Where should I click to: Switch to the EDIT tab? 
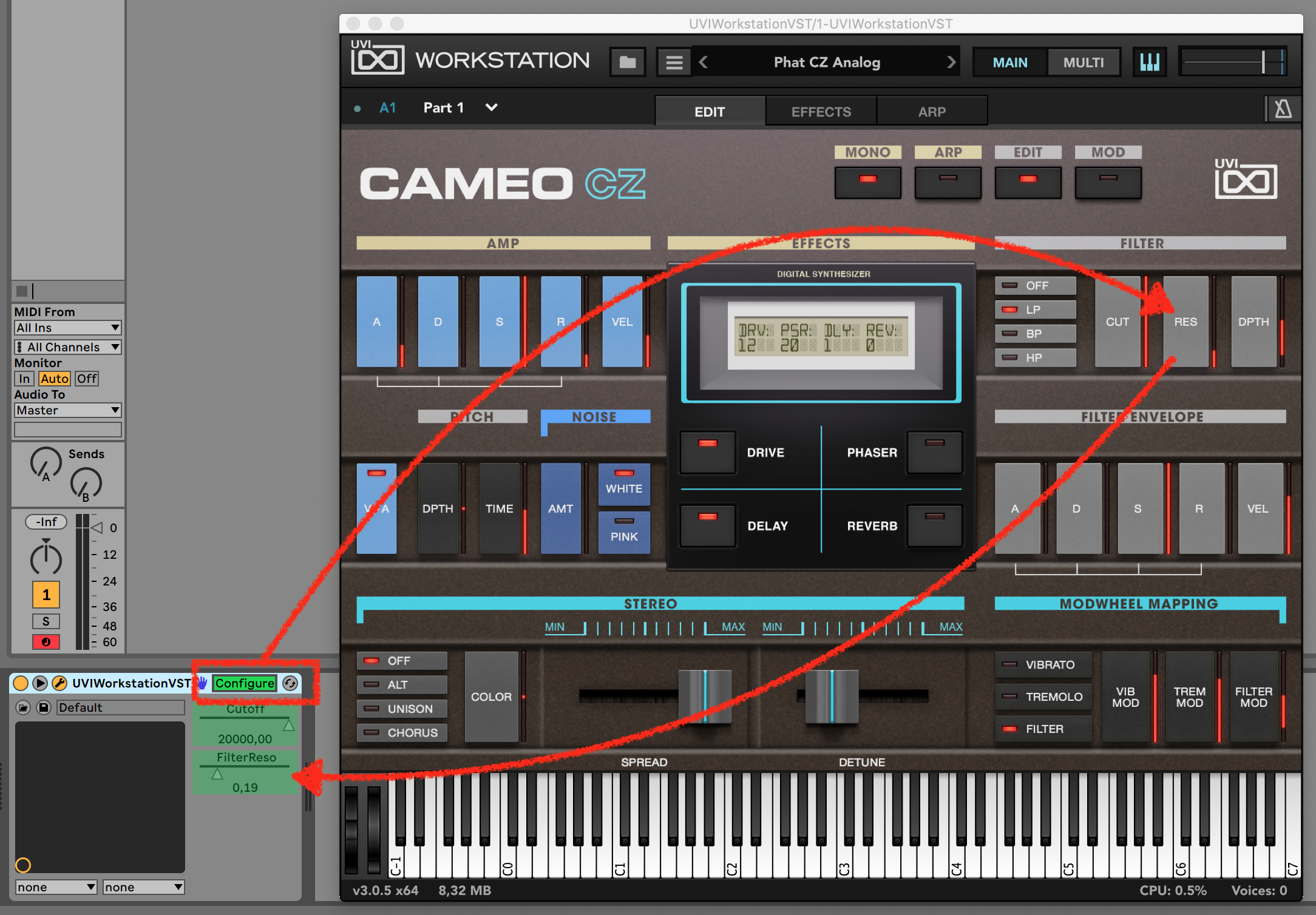[710, 111]
